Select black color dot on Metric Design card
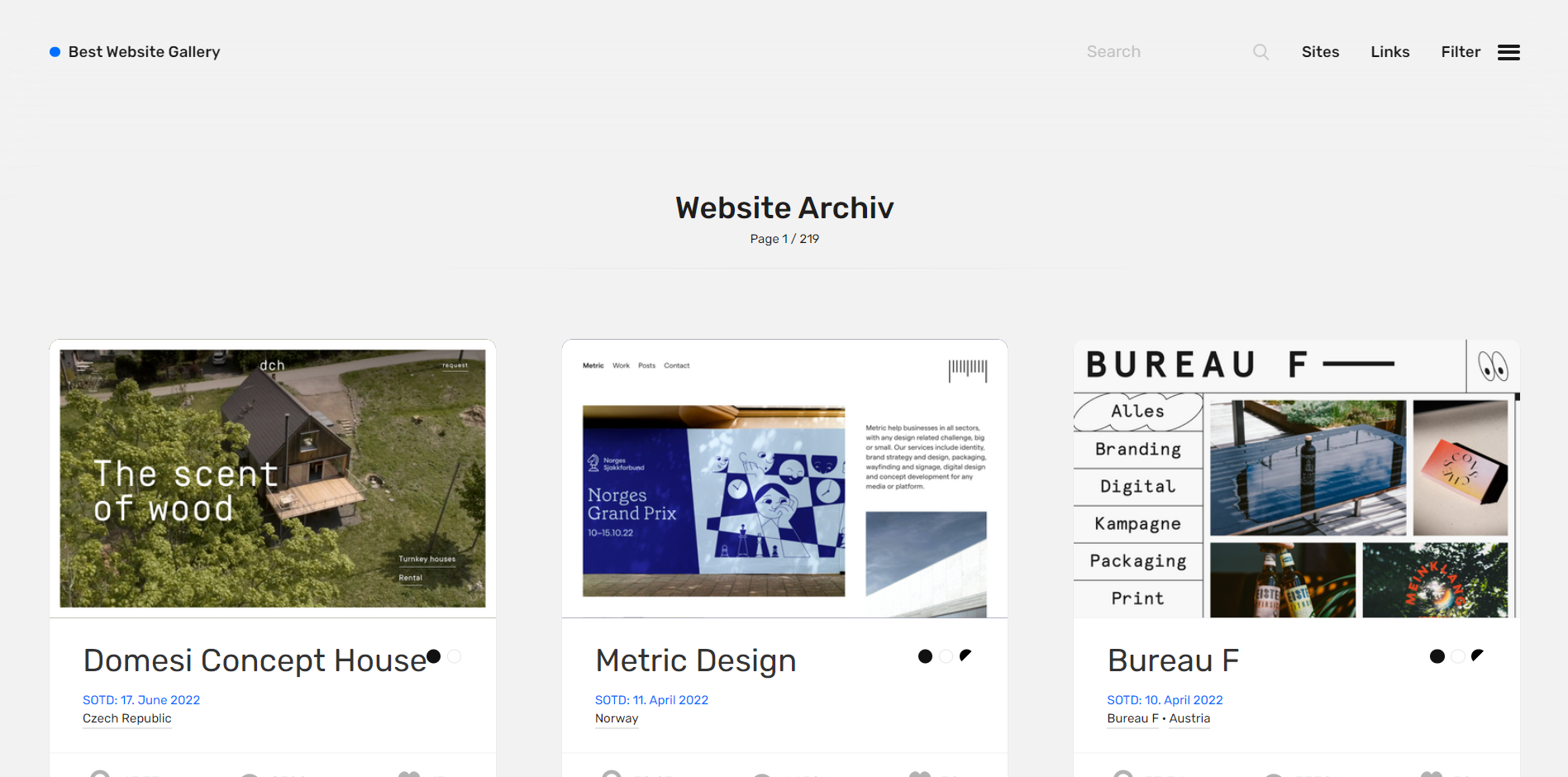Screen dimensions: 1568x777 pos(925,656)
